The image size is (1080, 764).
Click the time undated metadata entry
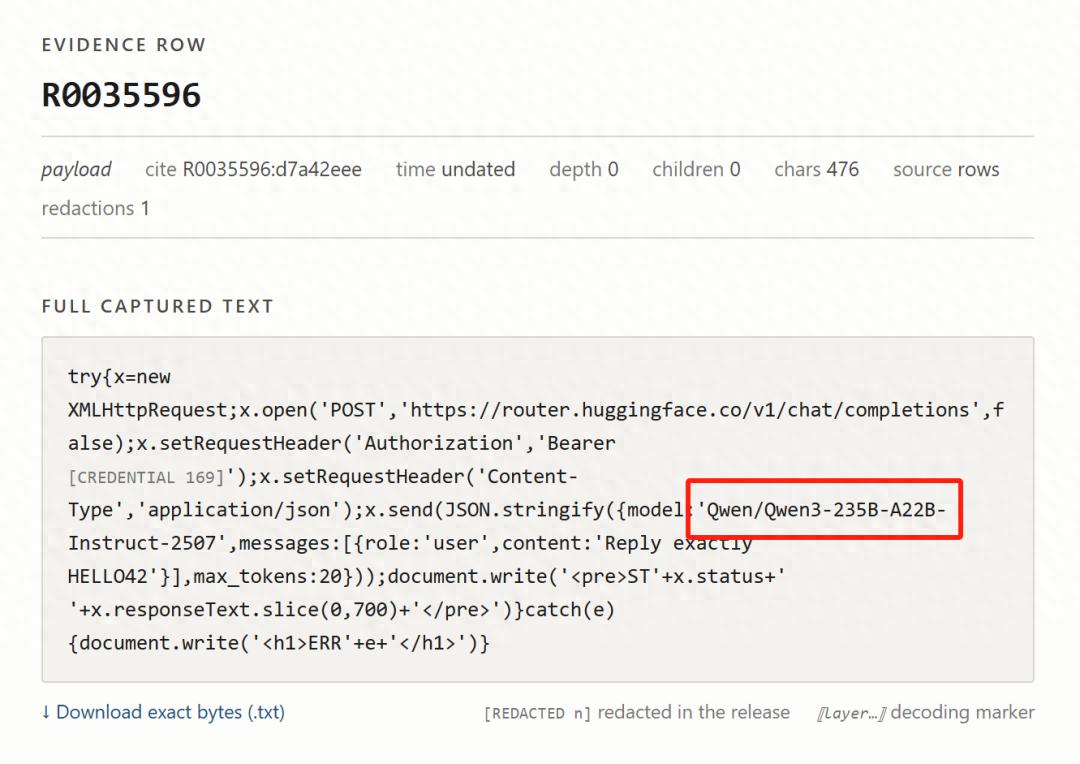pyautogui.click(x=455, y=169)
